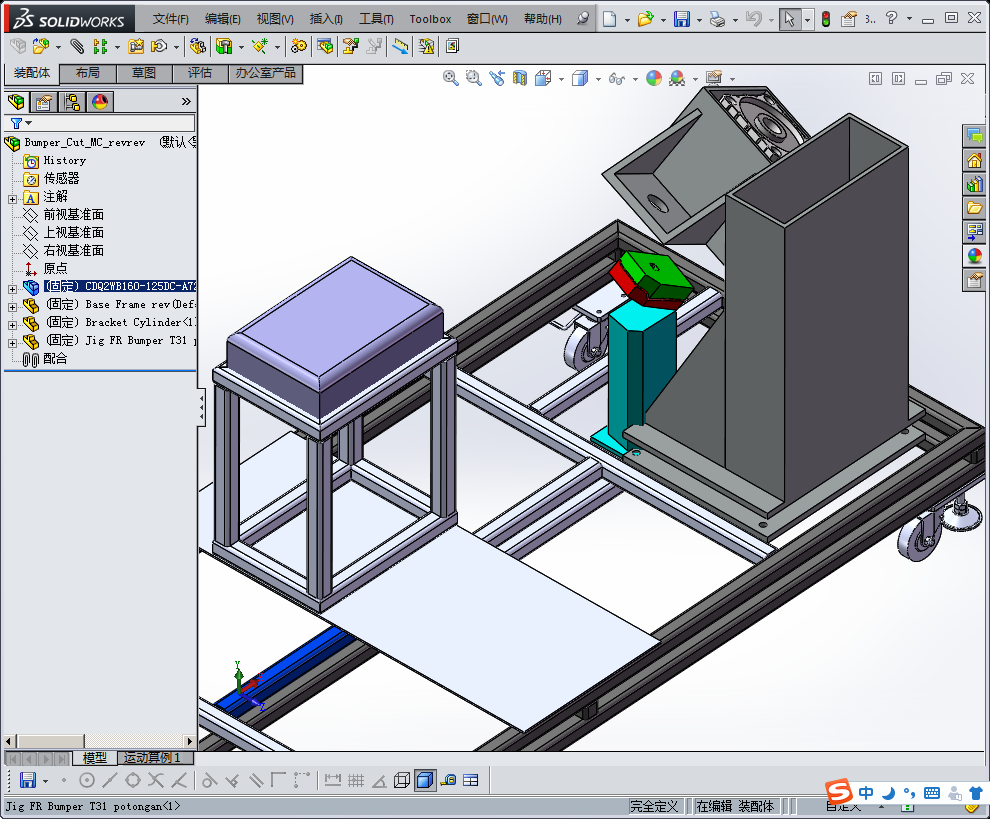Click the Zoom to Fit magnifier icon

tap(451, 79)
